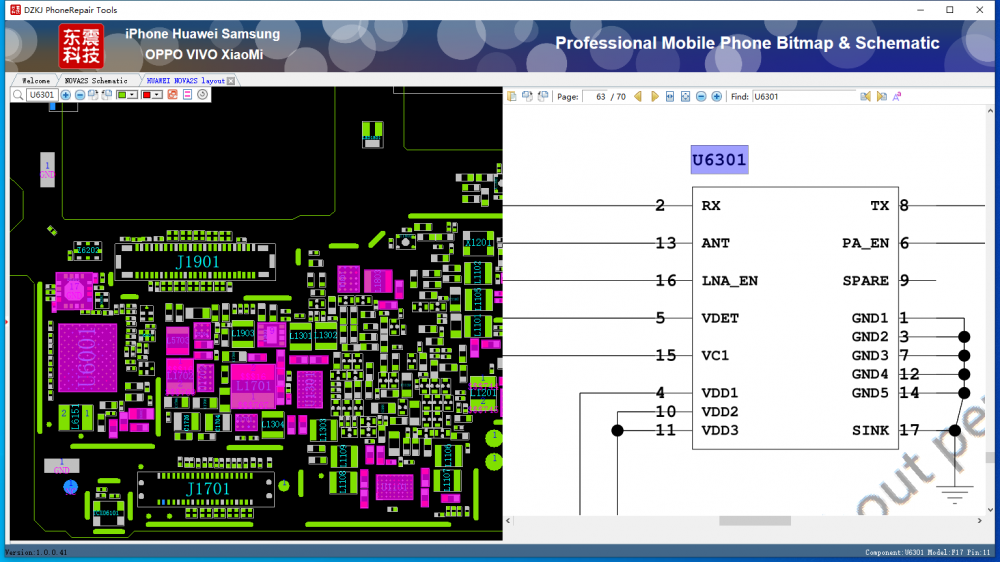Click the green color swatch in layout toolbar

click(122, 95)
